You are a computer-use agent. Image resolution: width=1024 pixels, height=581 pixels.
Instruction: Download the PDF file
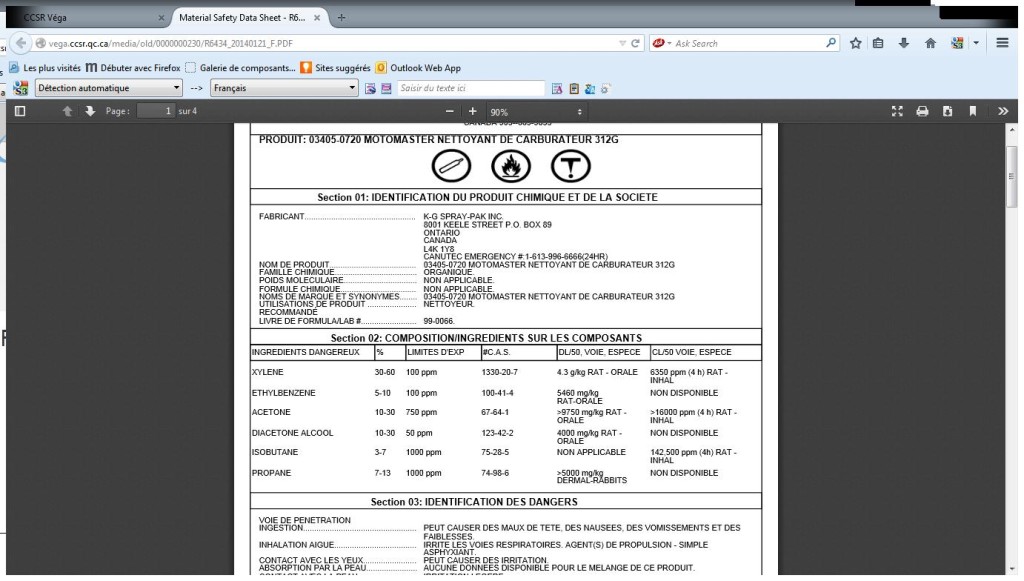[948, 112]
